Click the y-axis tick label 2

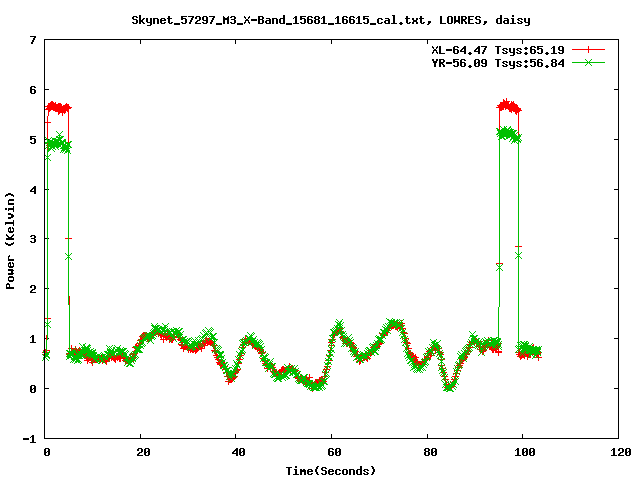[33, 289]
